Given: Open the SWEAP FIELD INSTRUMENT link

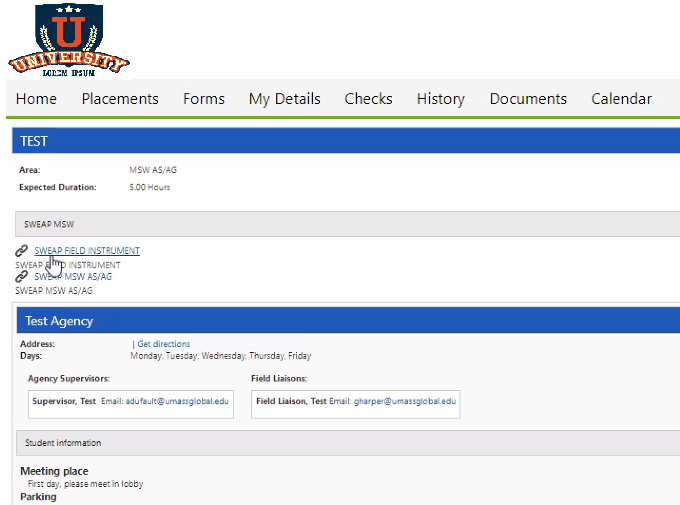Looking at the screenshot, I should click(x=87, y=251).
